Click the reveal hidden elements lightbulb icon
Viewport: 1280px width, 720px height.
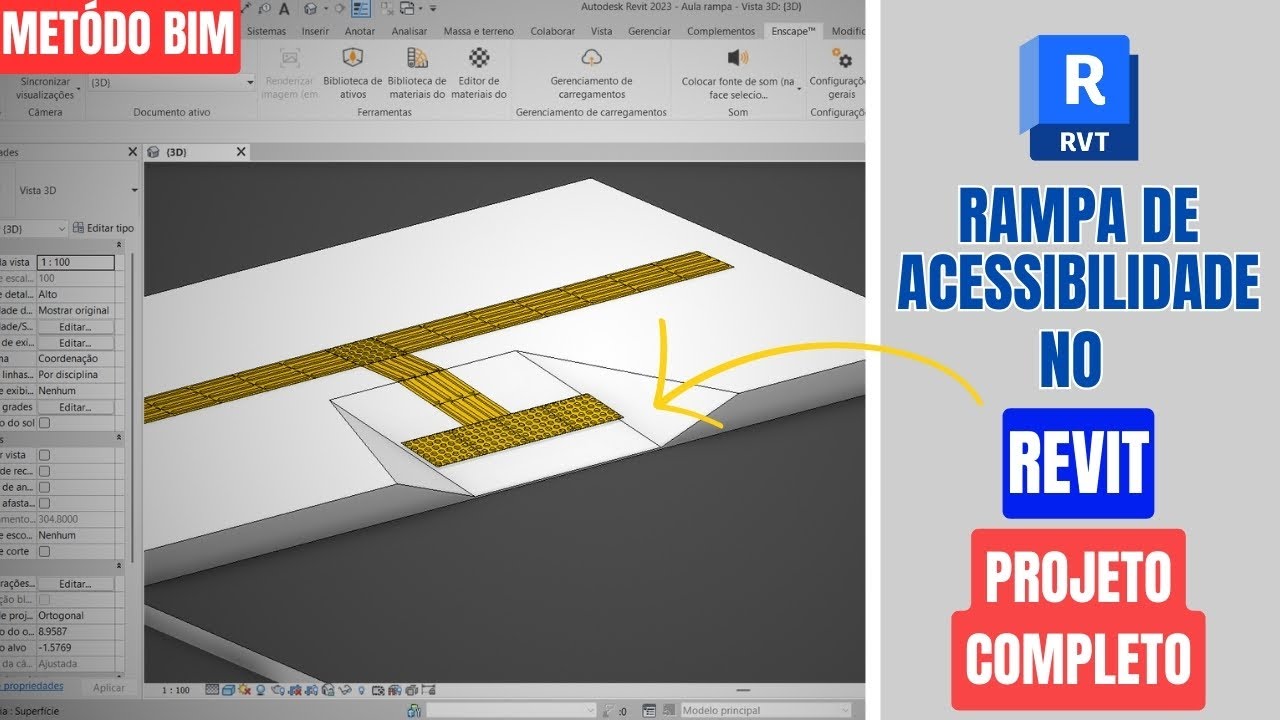point(362,690)
